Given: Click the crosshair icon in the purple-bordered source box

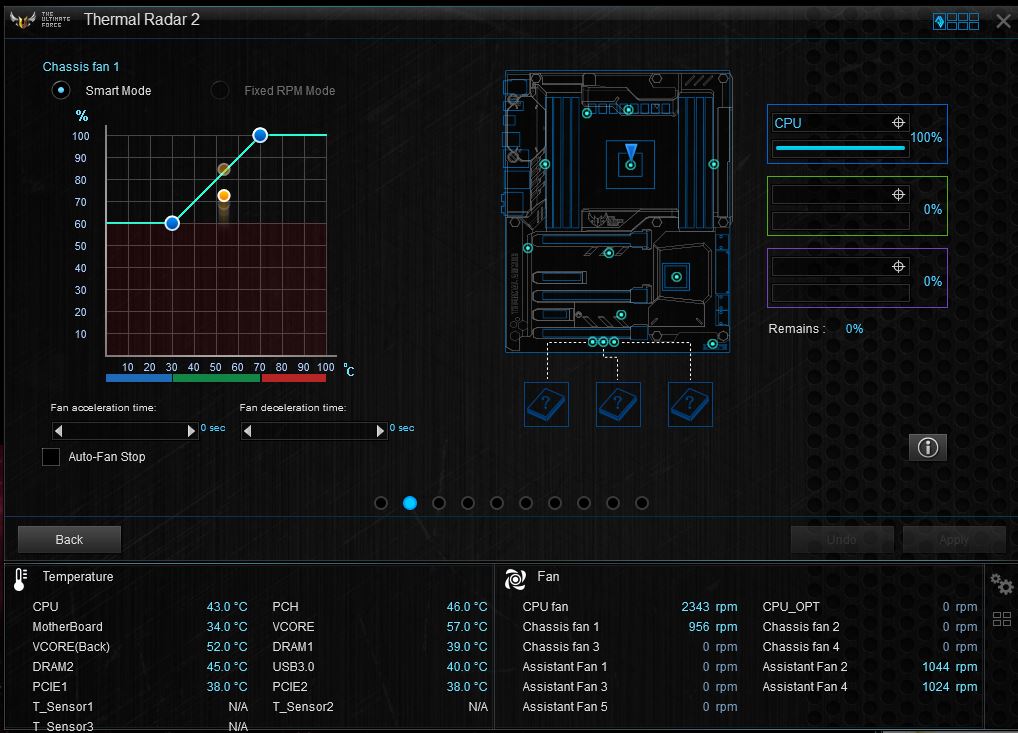Looking at the screenshot, I should (899, 266).
